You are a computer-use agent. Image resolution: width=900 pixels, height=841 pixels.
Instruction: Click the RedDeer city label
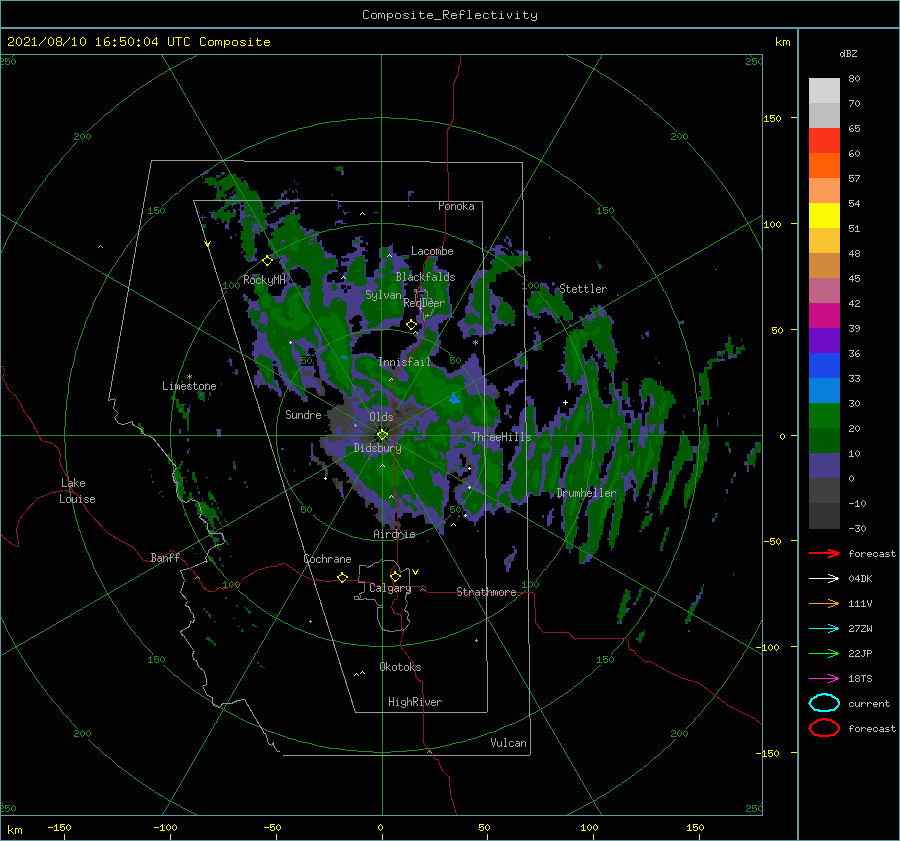tap(424, 303)
